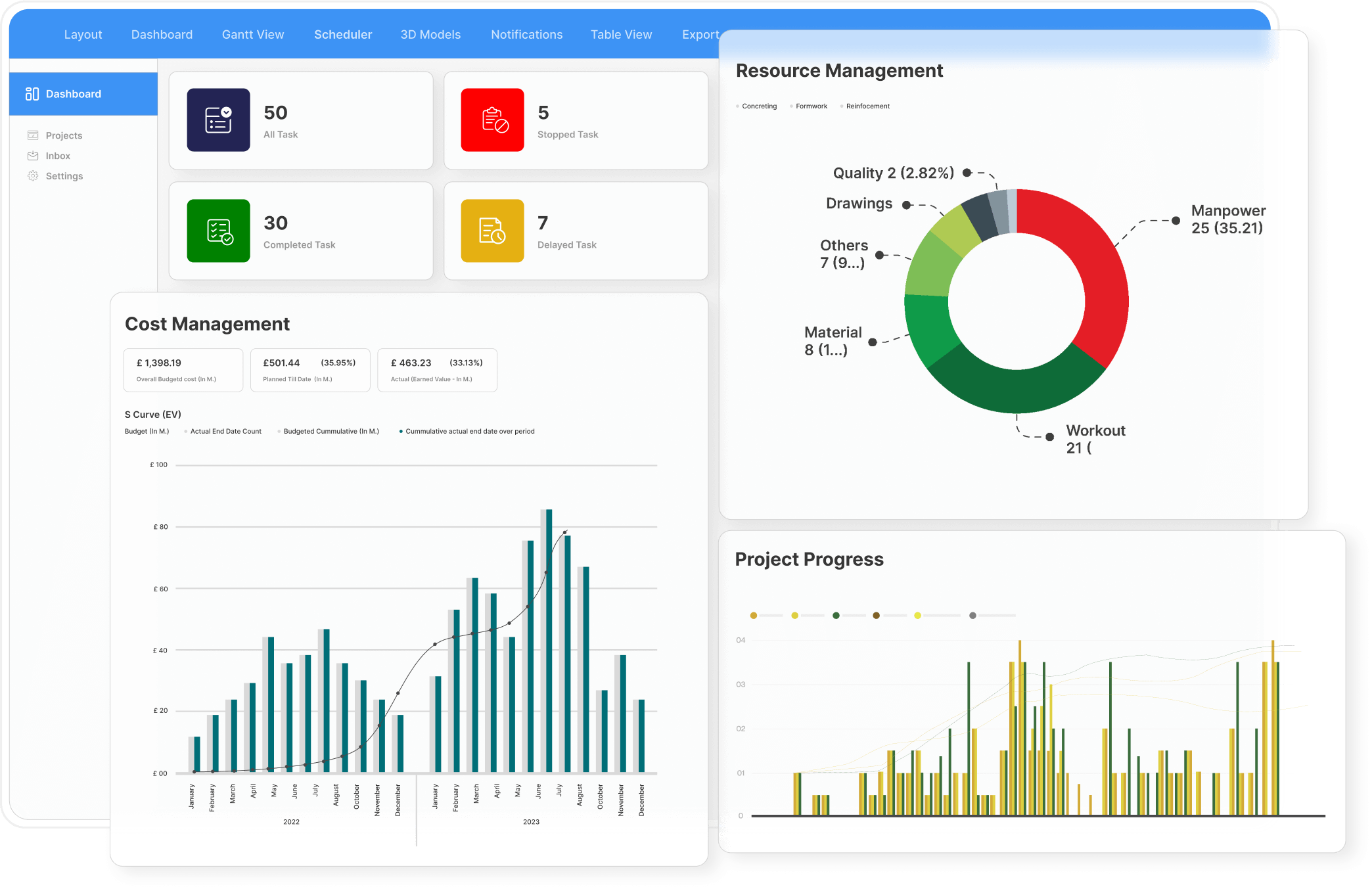Screen dimensions: 1372x889
Task: Click the Settings gear icon
Action: click(x=33, y=176)
